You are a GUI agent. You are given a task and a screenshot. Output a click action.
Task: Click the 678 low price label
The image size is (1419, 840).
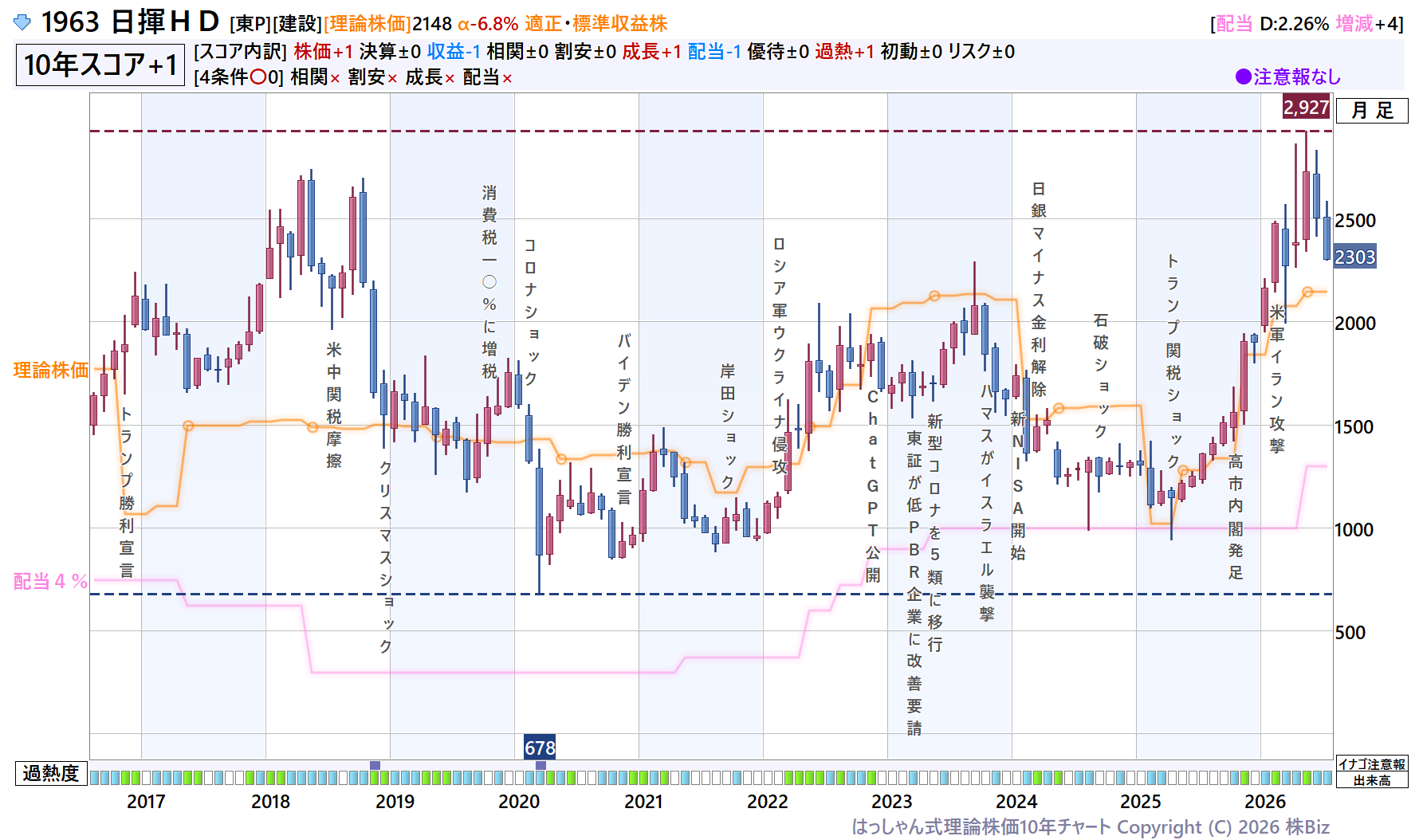[540, 748]
